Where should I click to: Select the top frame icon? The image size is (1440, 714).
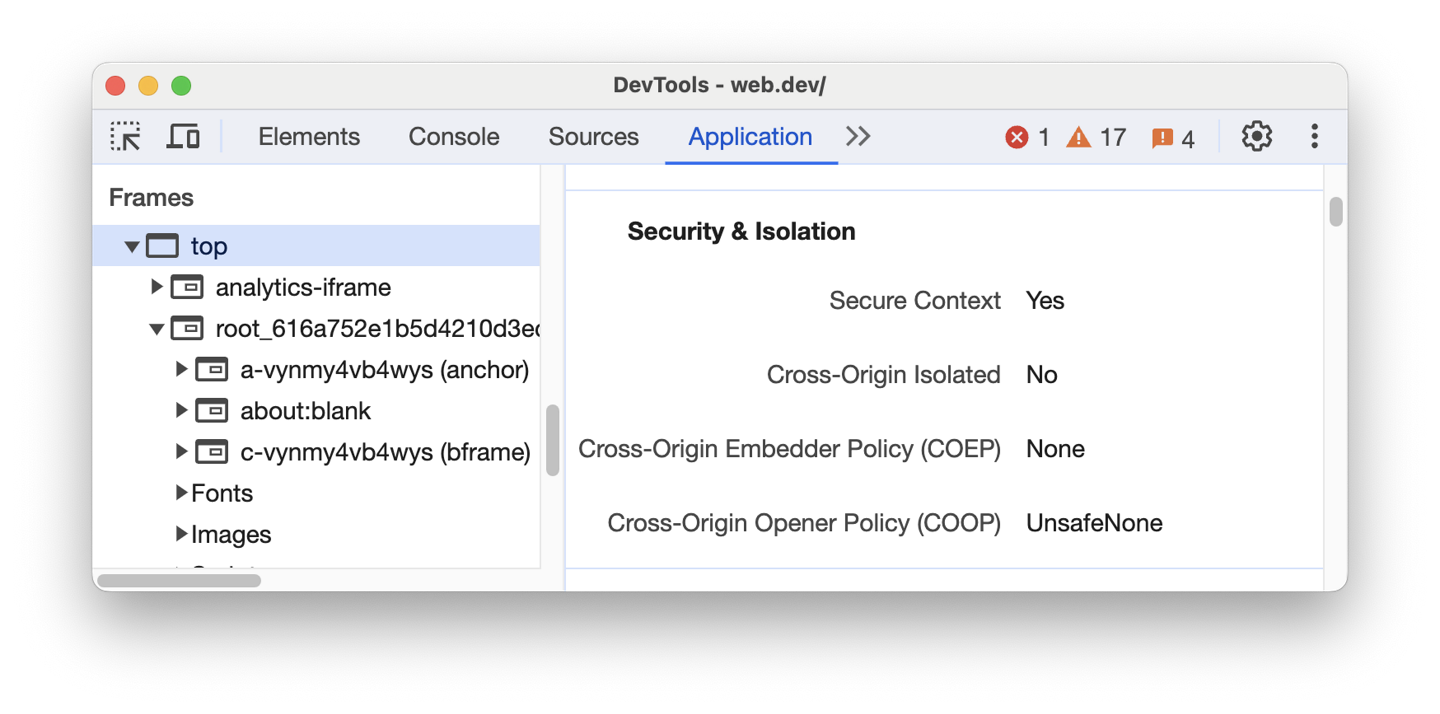pyautogui.click(x=162, y=245)
